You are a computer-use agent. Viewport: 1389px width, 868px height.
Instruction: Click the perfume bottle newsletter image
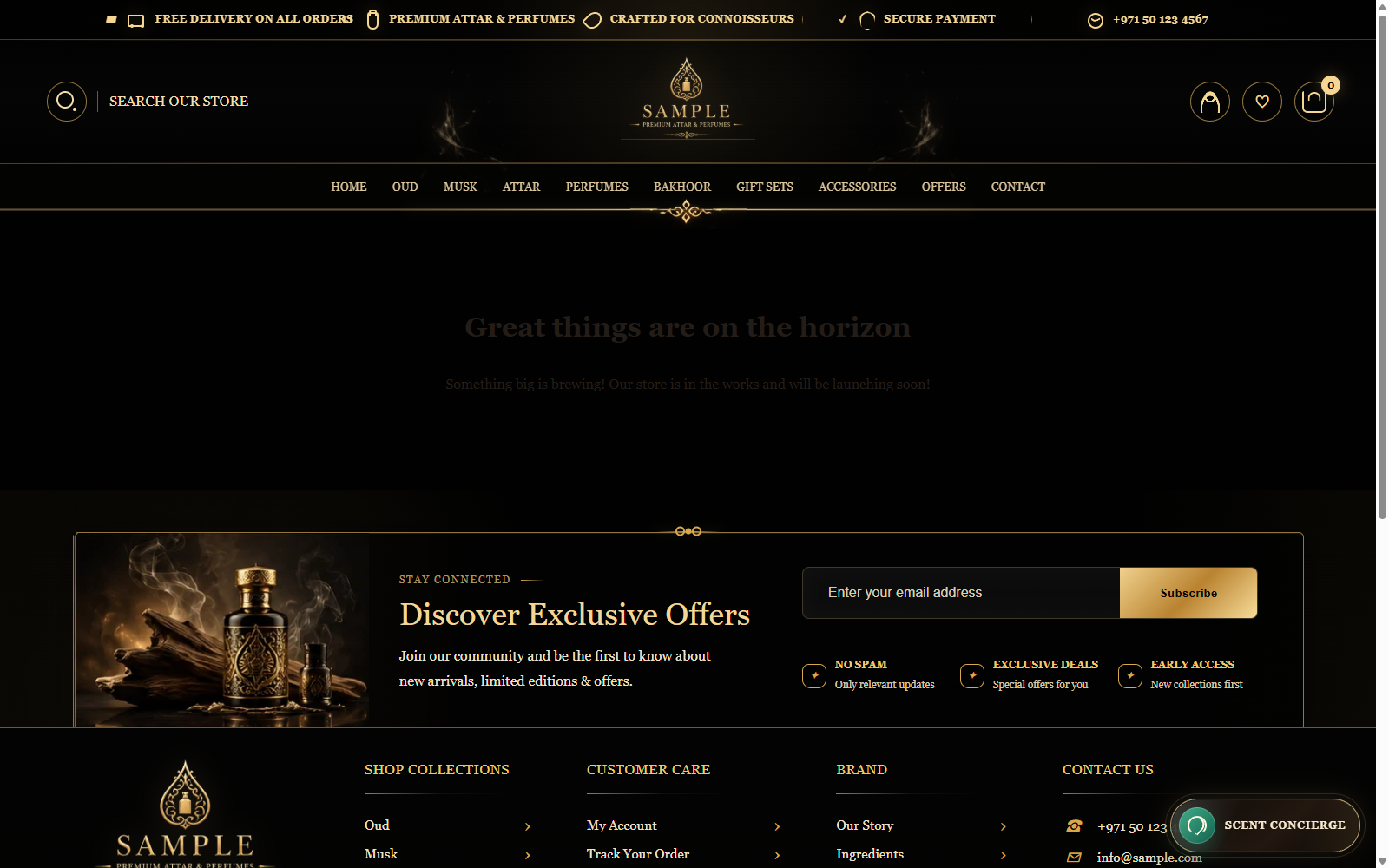[222, 630]
